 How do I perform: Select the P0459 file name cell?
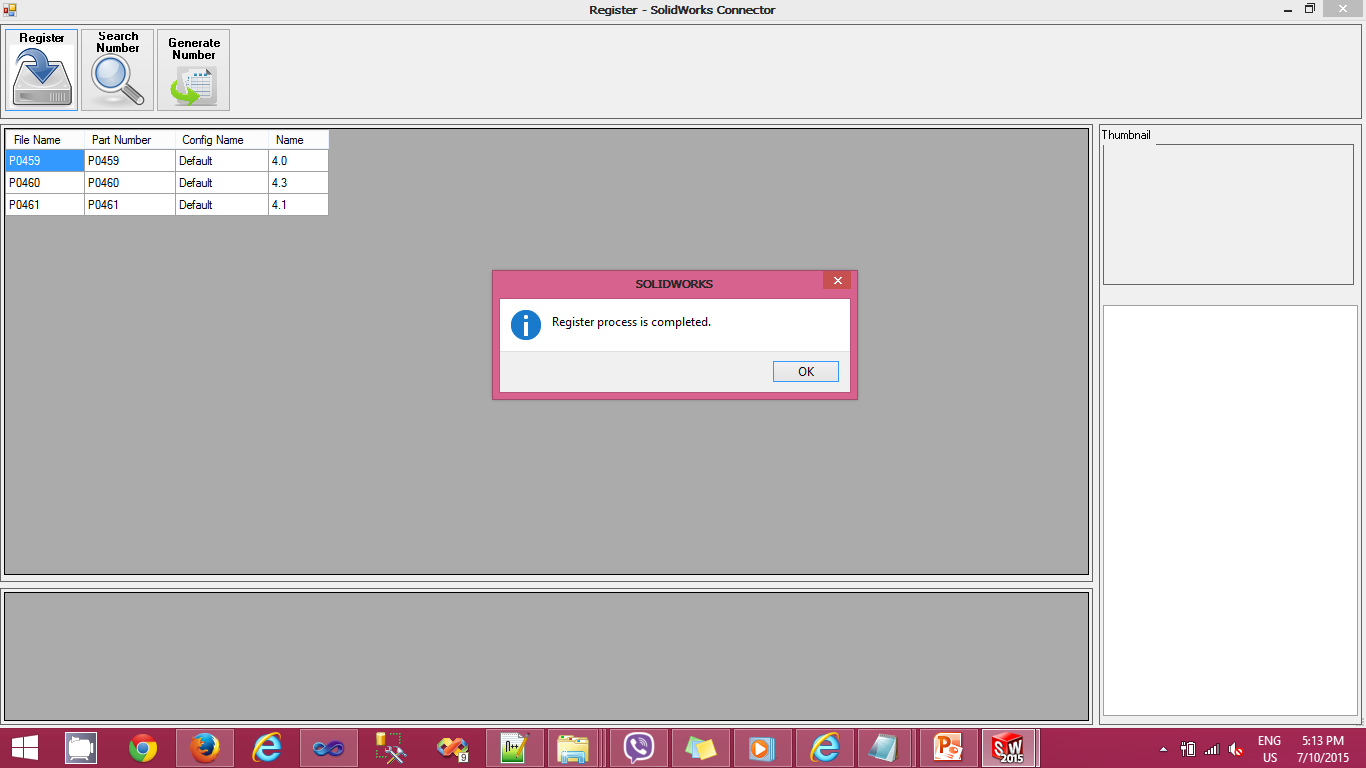click(x=45, y=161)
